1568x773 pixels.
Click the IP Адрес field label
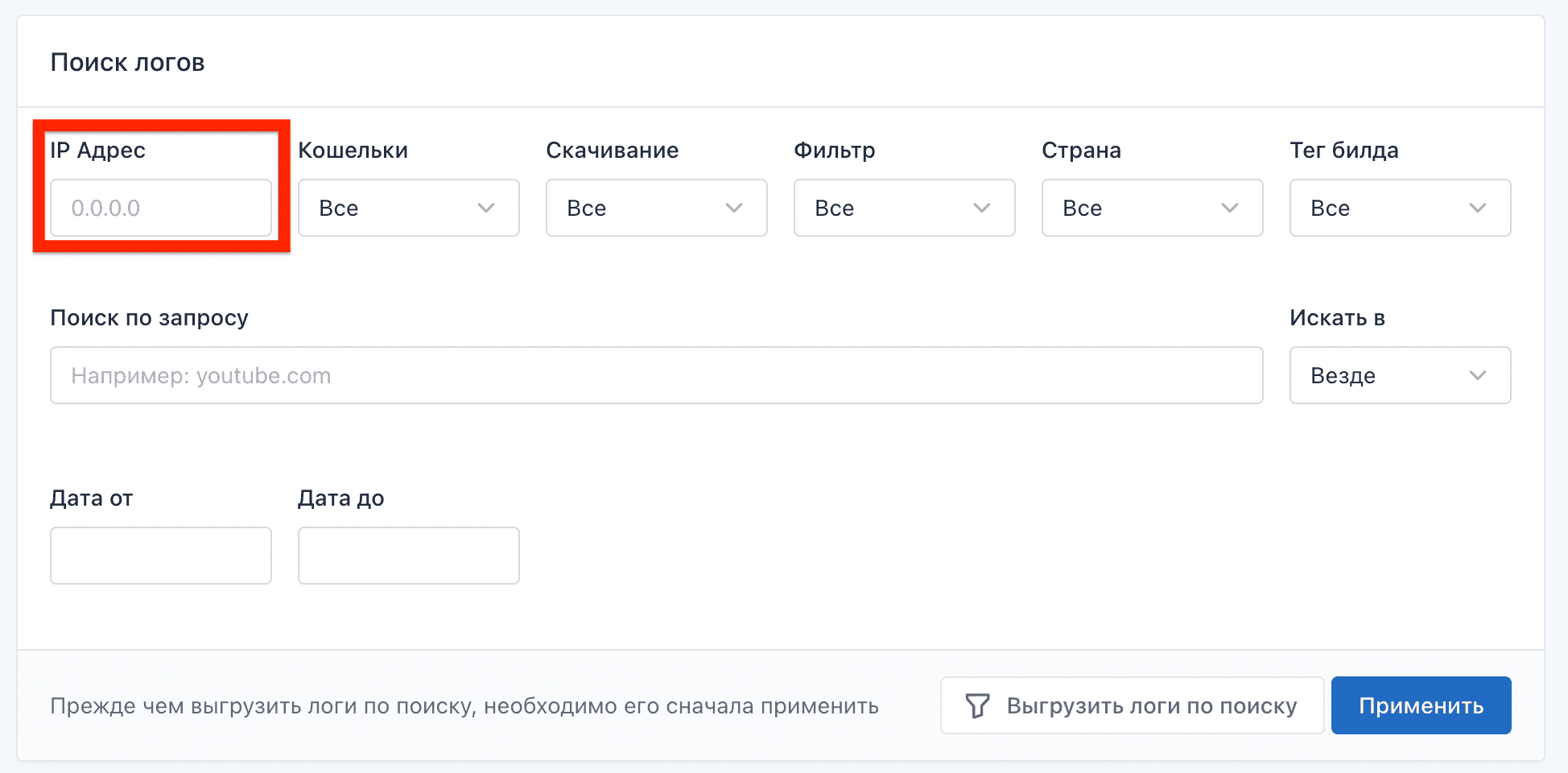(97, 151)
